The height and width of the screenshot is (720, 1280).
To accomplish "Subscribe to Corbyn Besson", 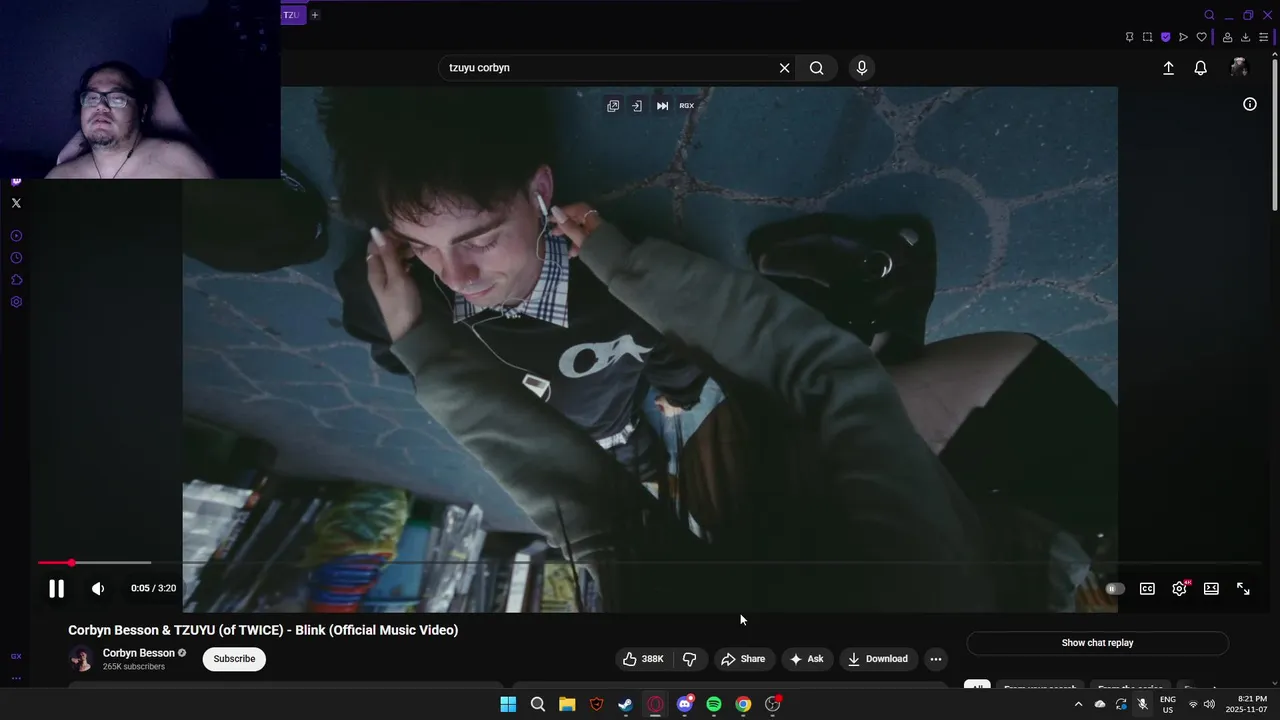I will [234, 659].
